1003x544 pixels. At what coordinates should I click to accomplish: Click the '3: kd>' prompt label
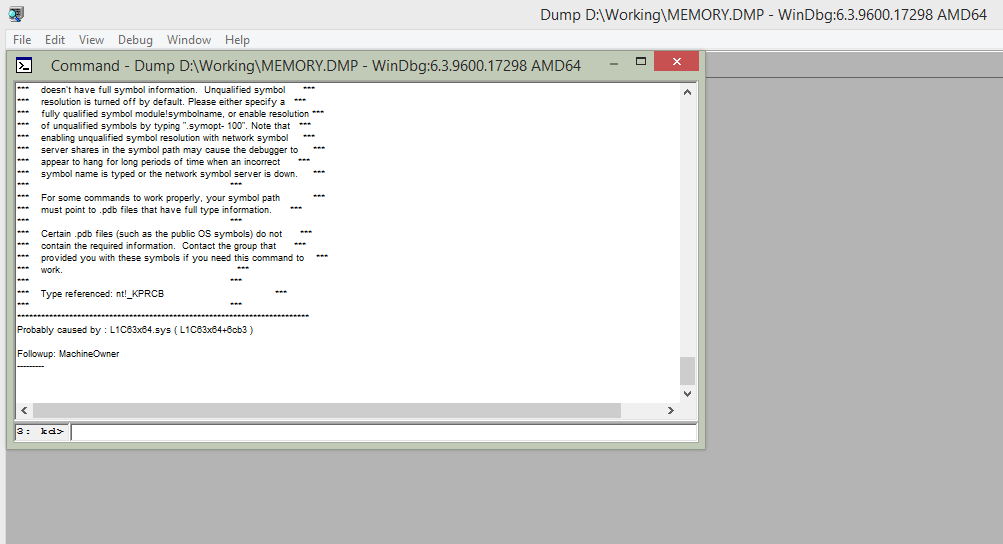click(41, 432)
